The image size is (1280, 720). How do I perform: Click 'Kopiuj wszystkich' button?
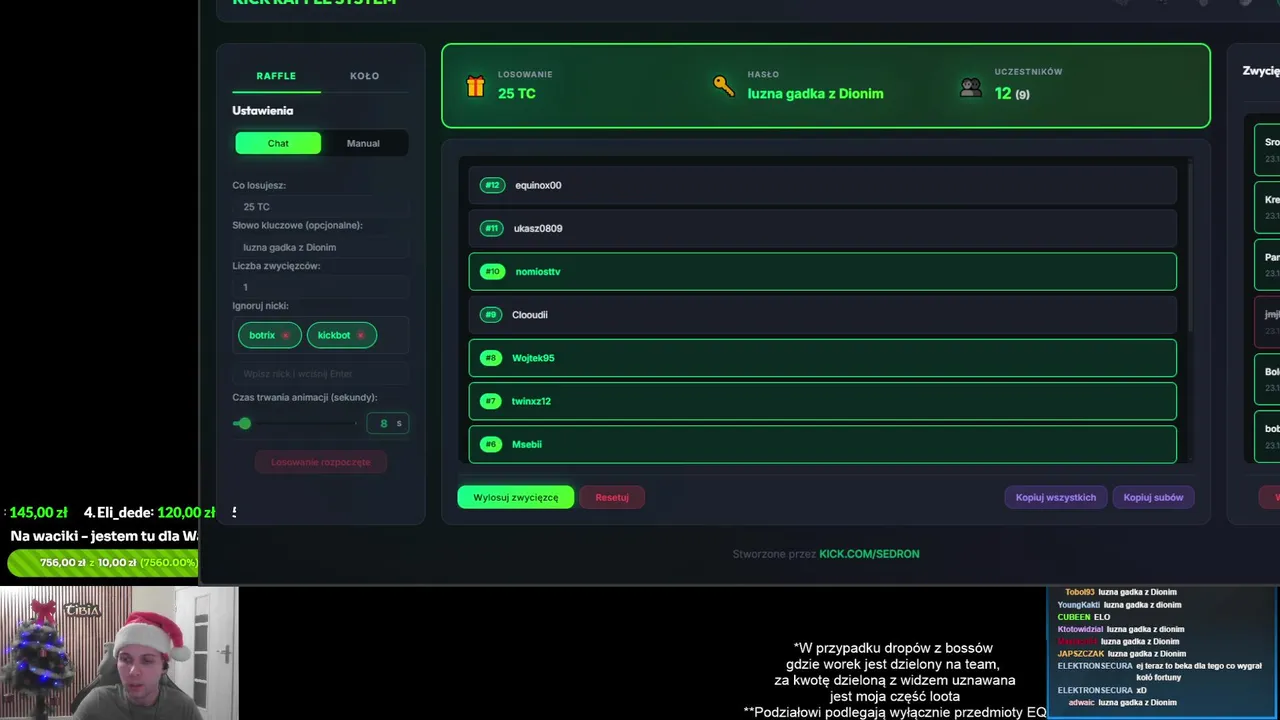pos(1056,497)
